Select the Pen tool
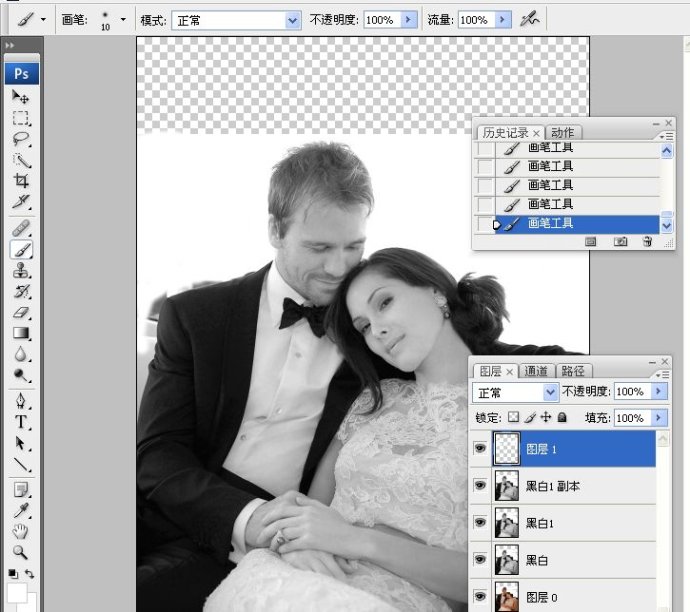 20,401
